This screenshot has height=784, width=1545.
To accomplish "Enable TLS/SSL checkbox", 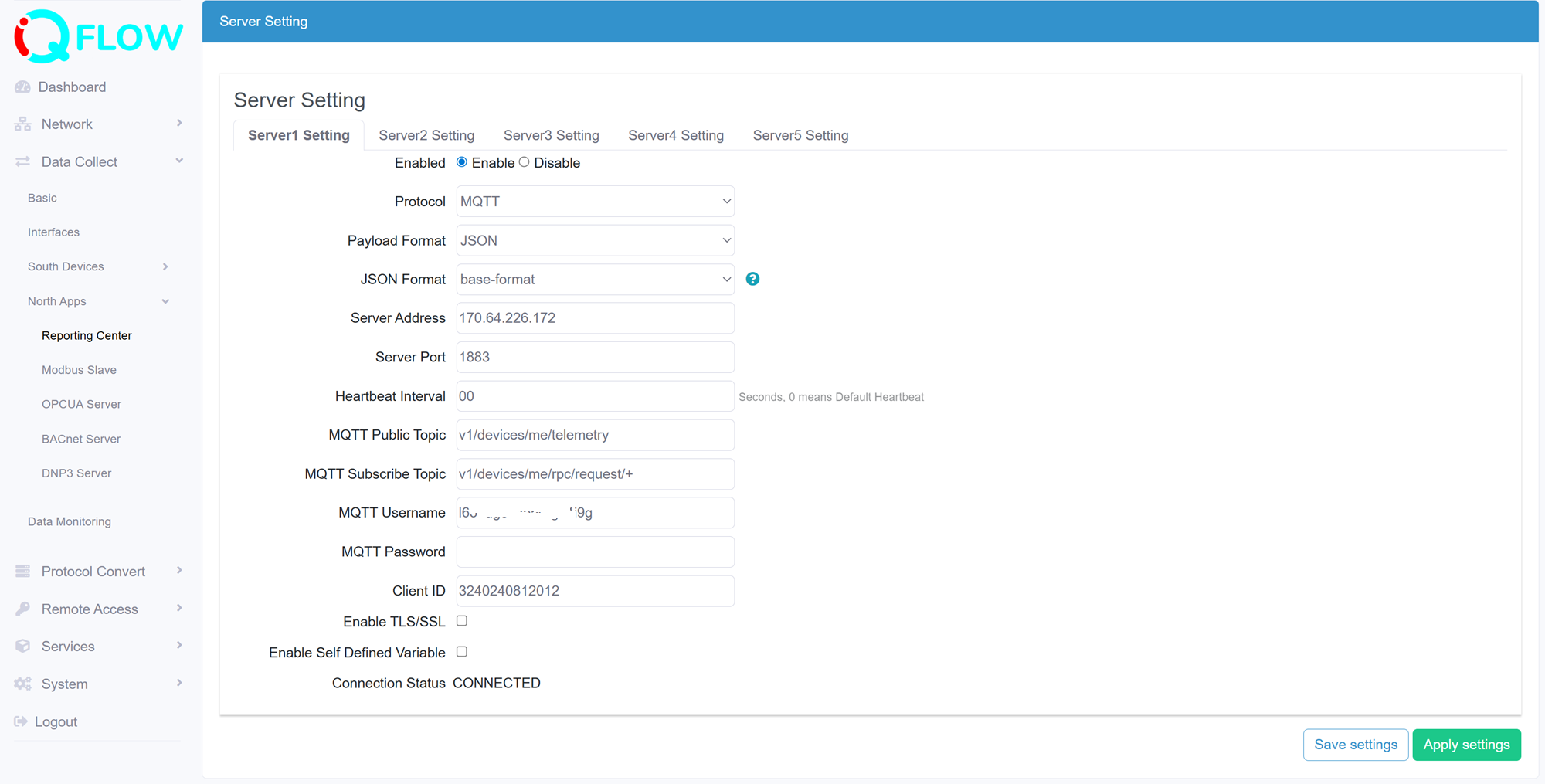I will tap(461, 620).
